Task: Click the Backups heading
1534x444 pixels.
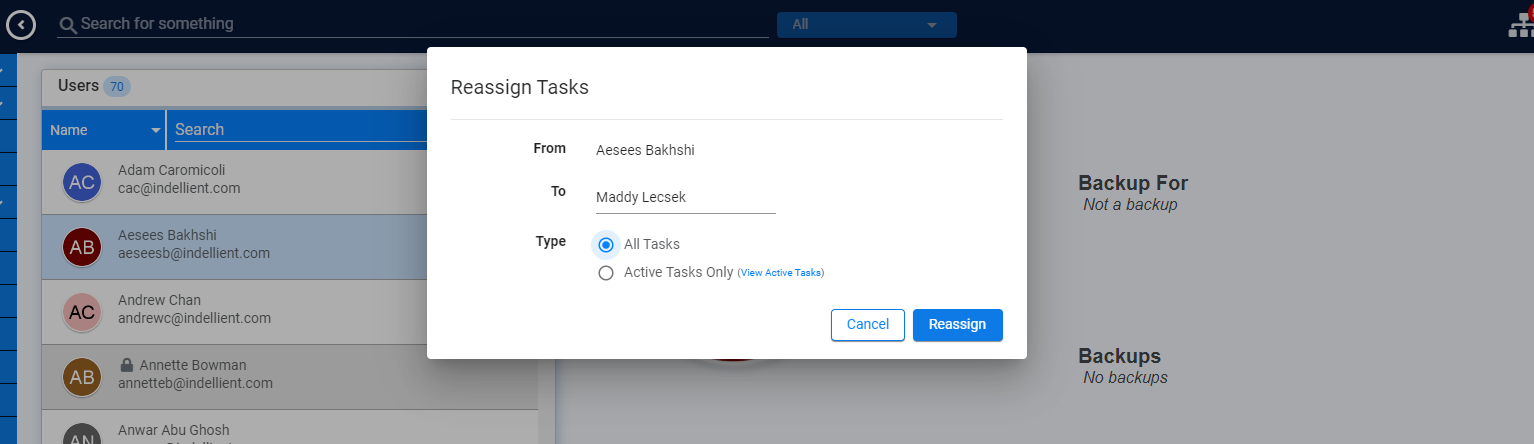Action: click(x=1119, y=356)
